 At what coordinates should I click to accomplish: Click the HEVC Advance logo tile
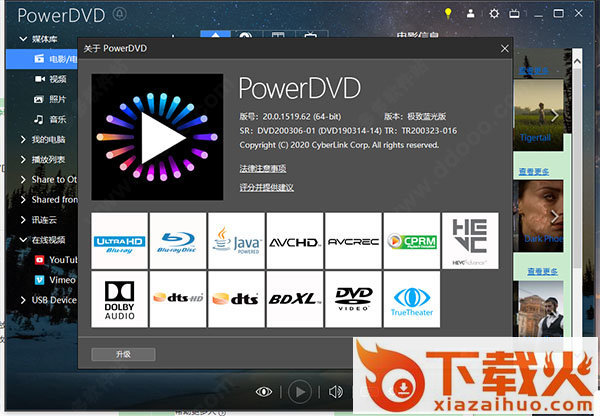tap(470, 241)
